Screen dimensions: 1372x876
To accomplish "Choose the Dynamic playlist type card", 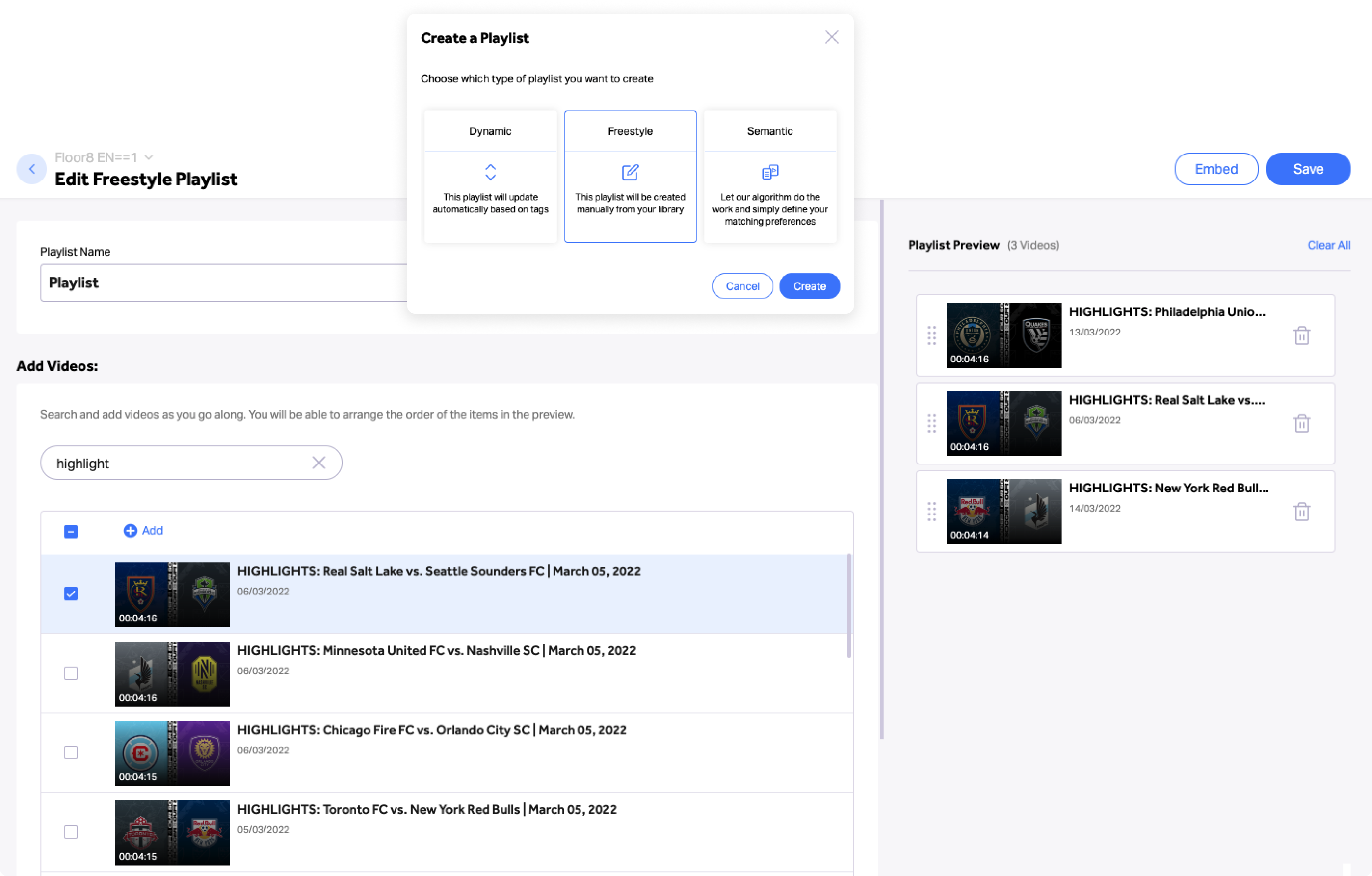I will 490,177.
